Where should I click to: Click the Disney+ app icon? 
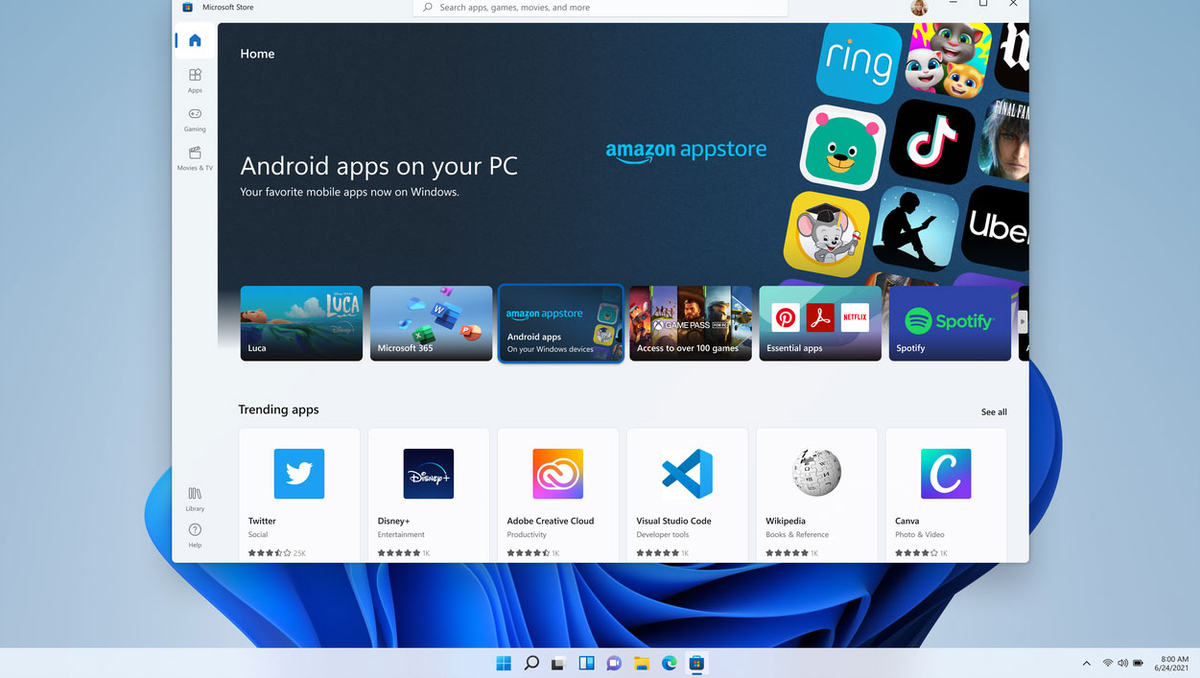(x=428, y=473)
